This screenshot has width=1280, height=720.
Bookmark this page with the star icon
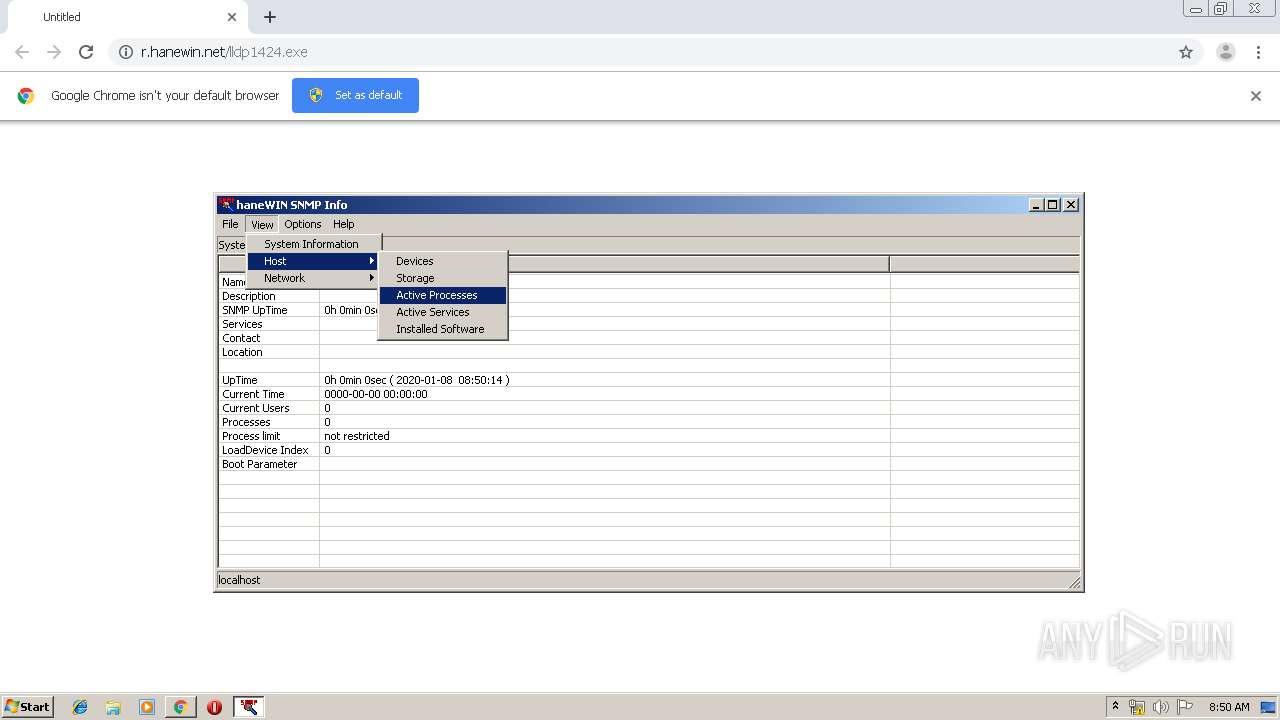(1186, 52)
